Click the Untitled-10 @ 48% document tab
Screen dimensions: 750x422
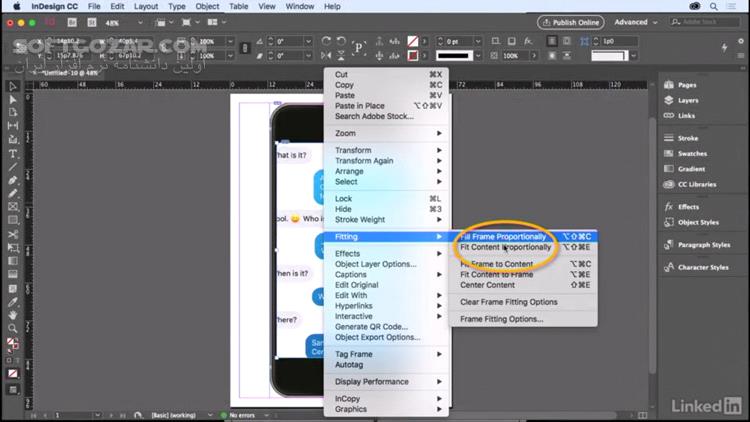point(66,73)
